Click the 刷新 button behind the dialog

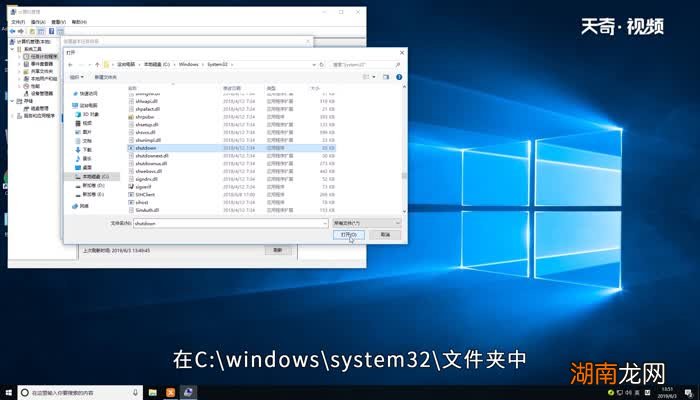[278, 250]
